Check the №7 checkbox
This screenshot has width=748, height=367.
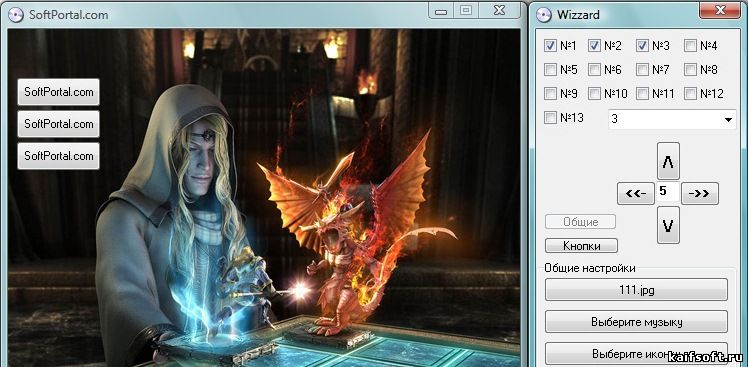[x=643, y=70]
